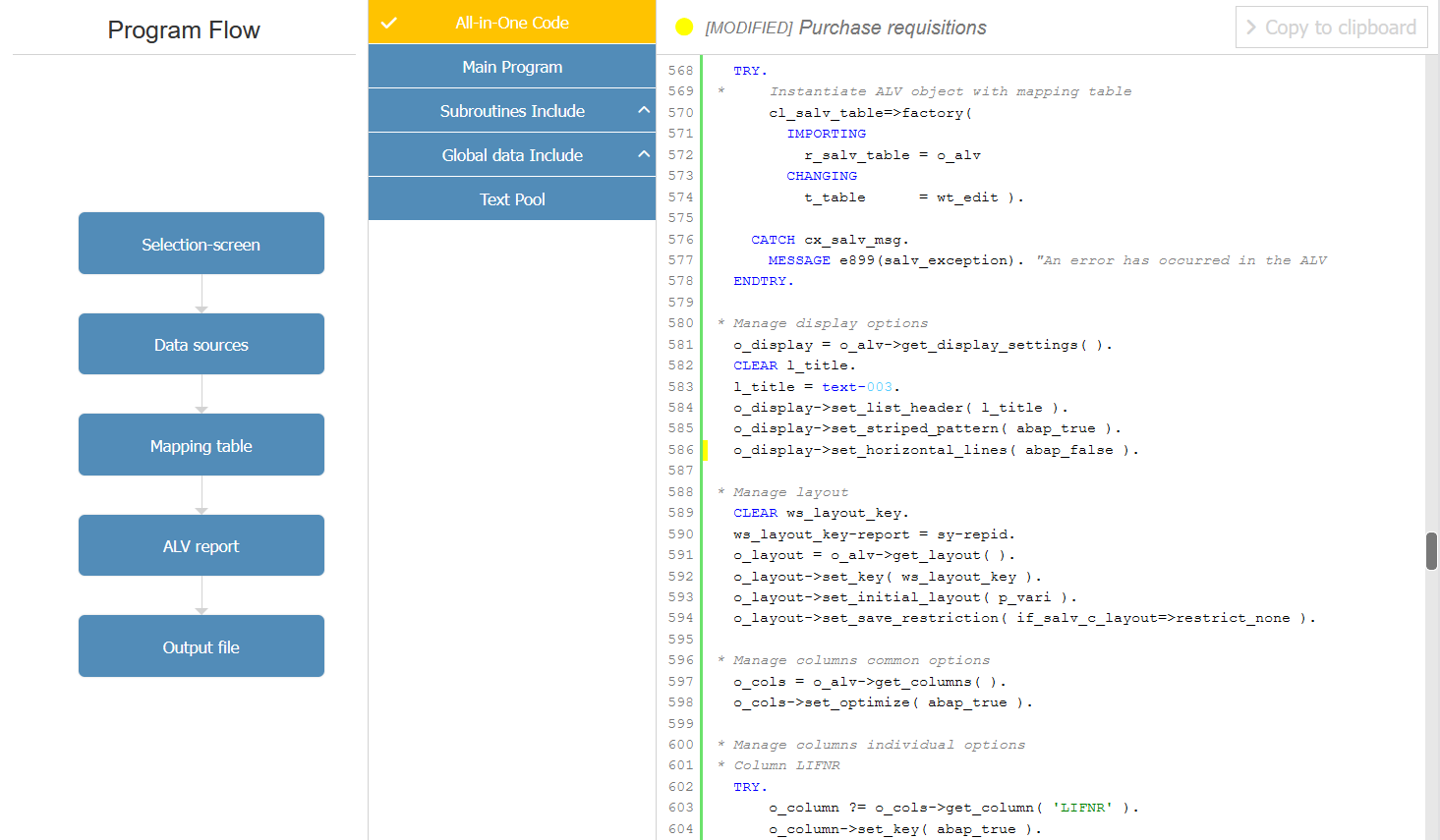Screen dimensions: 1440x840
Task: Open the Subroutines Include tab
Action: tap(512, 110)
